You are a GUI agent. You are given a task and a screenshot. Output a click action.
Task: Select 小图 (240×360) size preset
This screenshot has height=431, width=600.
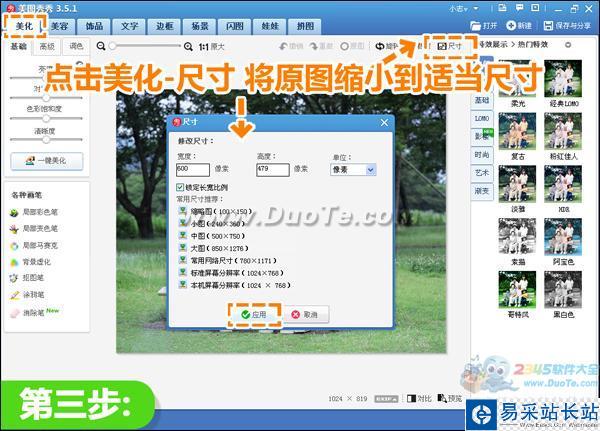coord(212,224)
